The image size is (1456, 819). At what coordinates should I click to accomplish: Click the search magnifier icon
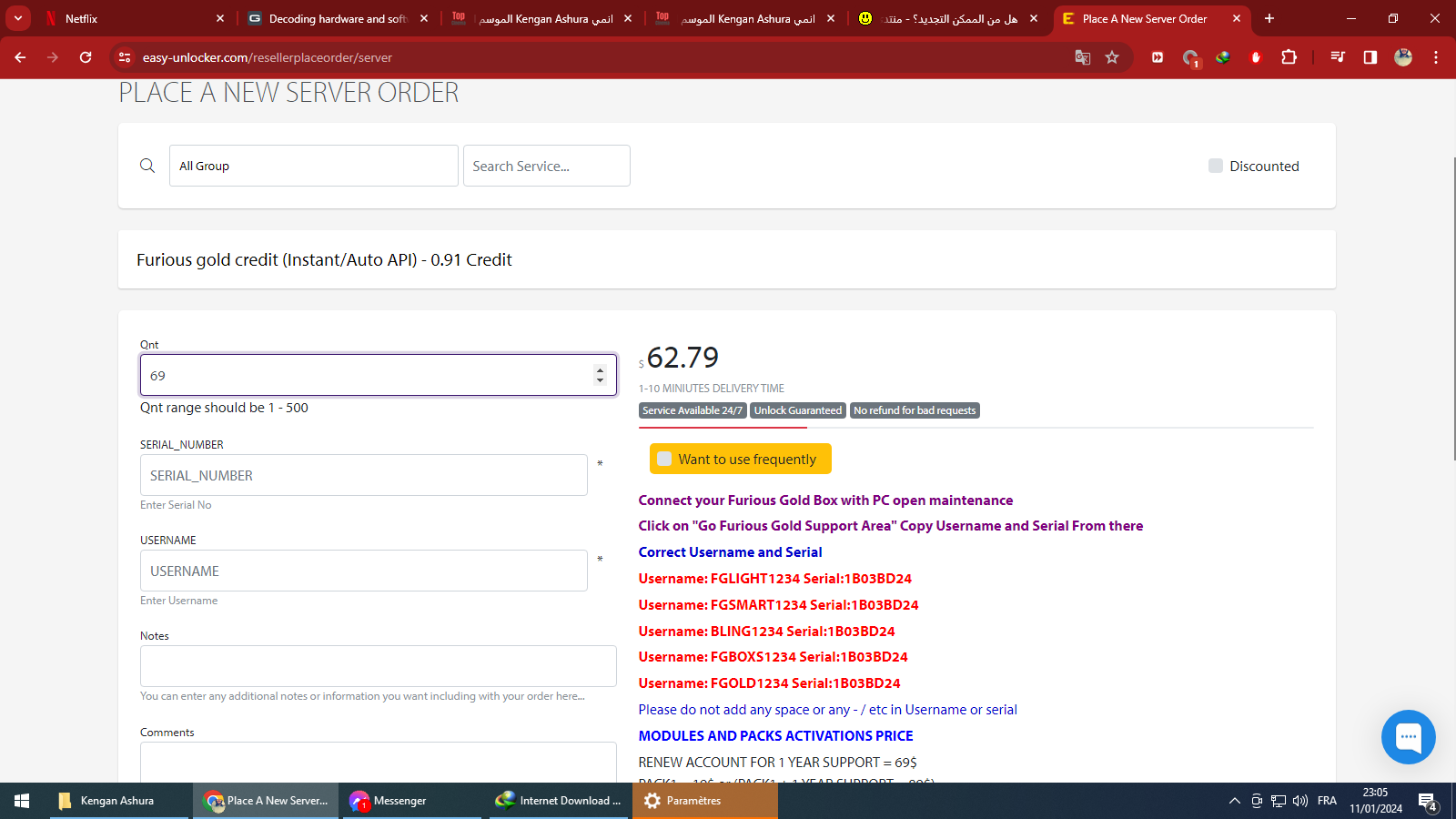point(147,166)
